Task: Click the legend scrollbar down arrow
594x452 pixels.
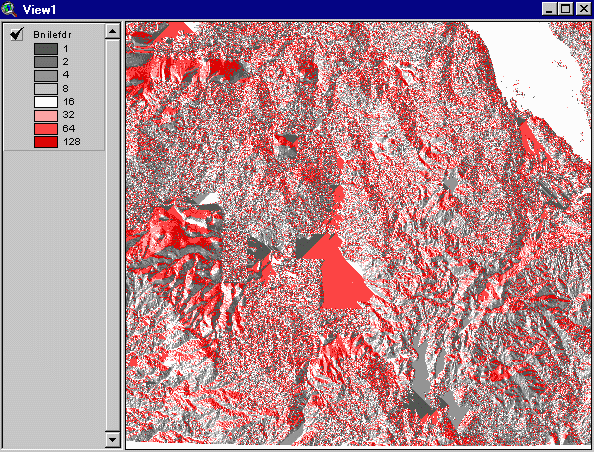Action: pyautogui.click(x=113, y=439)
